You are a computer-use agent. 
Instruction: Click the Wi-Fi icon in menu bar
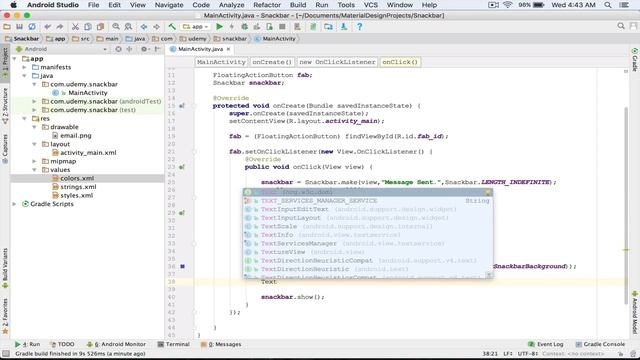507,5
